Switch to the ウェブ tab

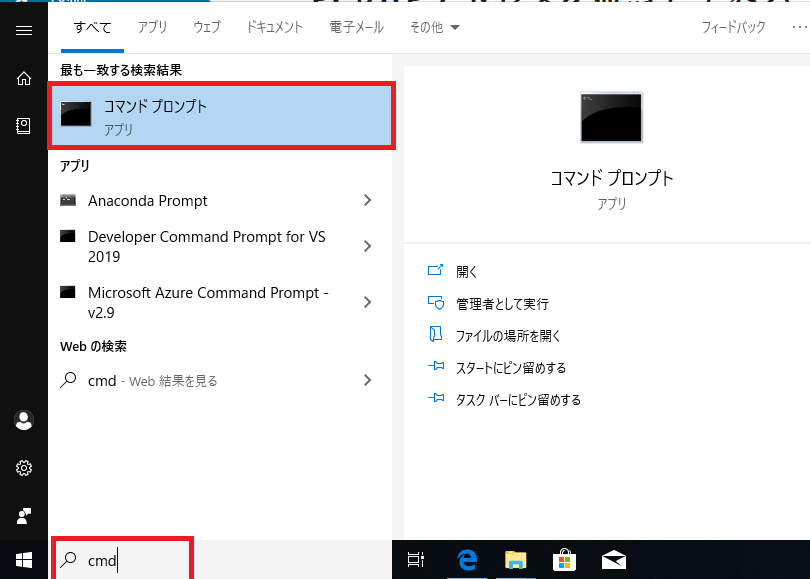click(x=207, y=27)
